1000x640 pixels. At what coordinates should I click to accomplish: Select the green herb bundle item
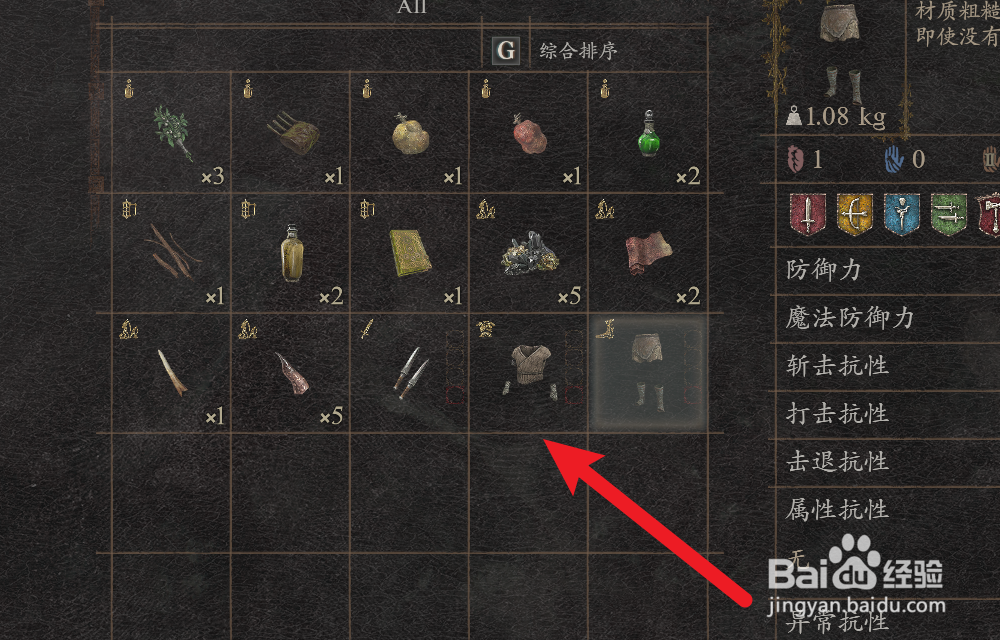pos(173,133)
